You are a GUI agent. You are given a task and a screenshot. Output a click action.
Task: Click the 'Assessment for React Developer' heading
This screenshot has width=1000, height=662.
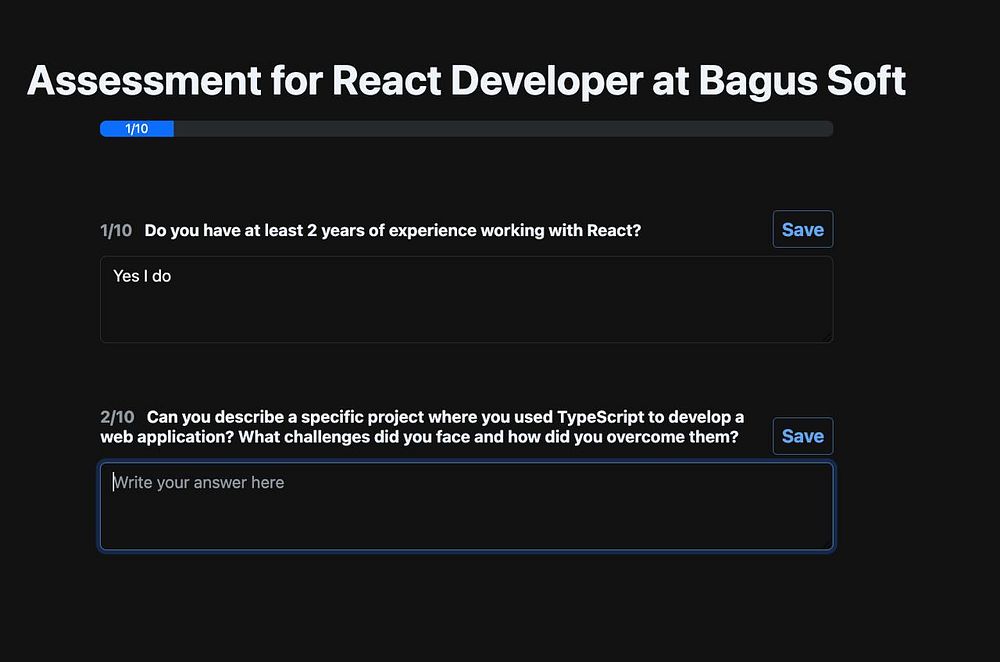pos(340,80)
